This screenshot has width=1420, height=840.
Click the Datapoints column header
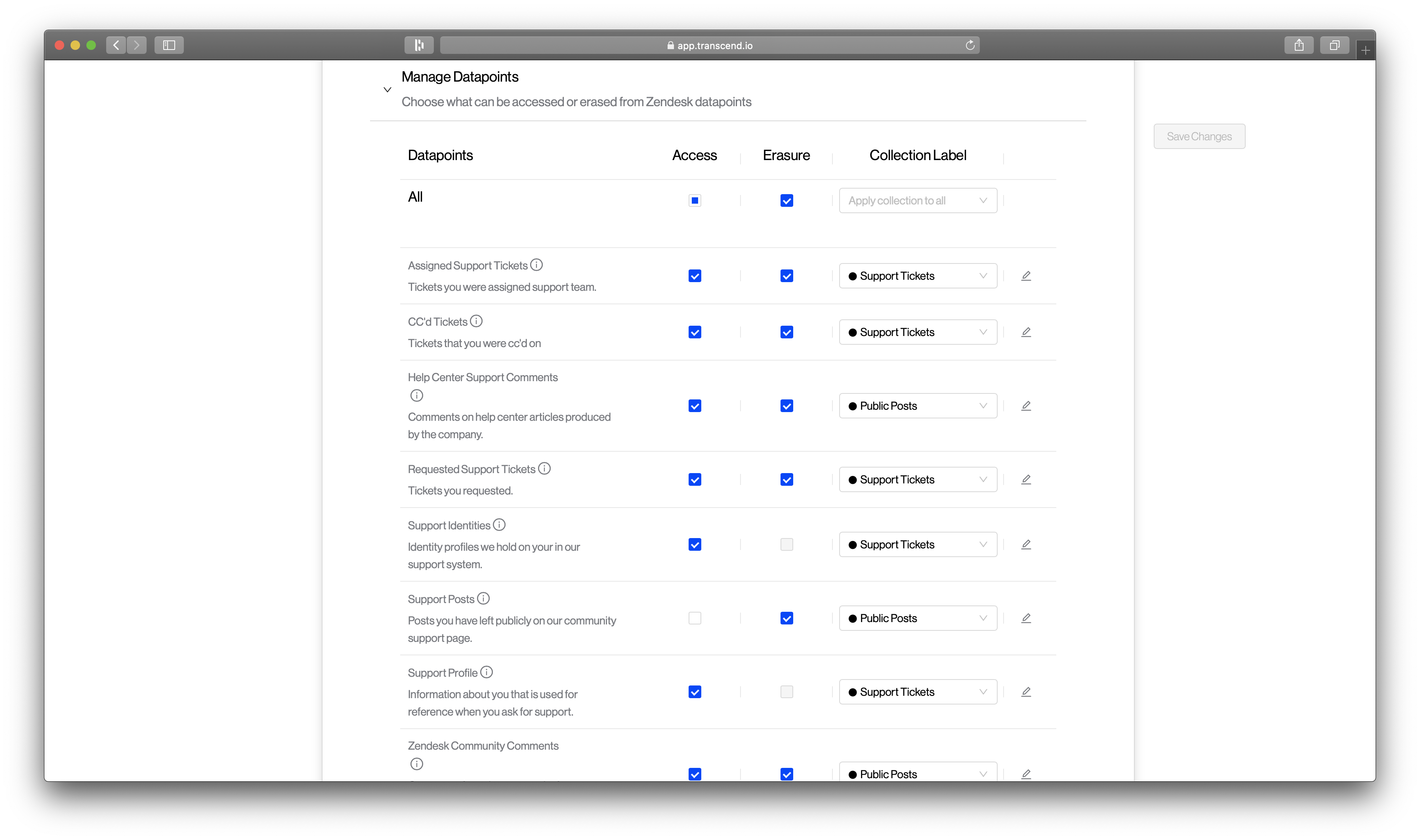coord(440,155)
